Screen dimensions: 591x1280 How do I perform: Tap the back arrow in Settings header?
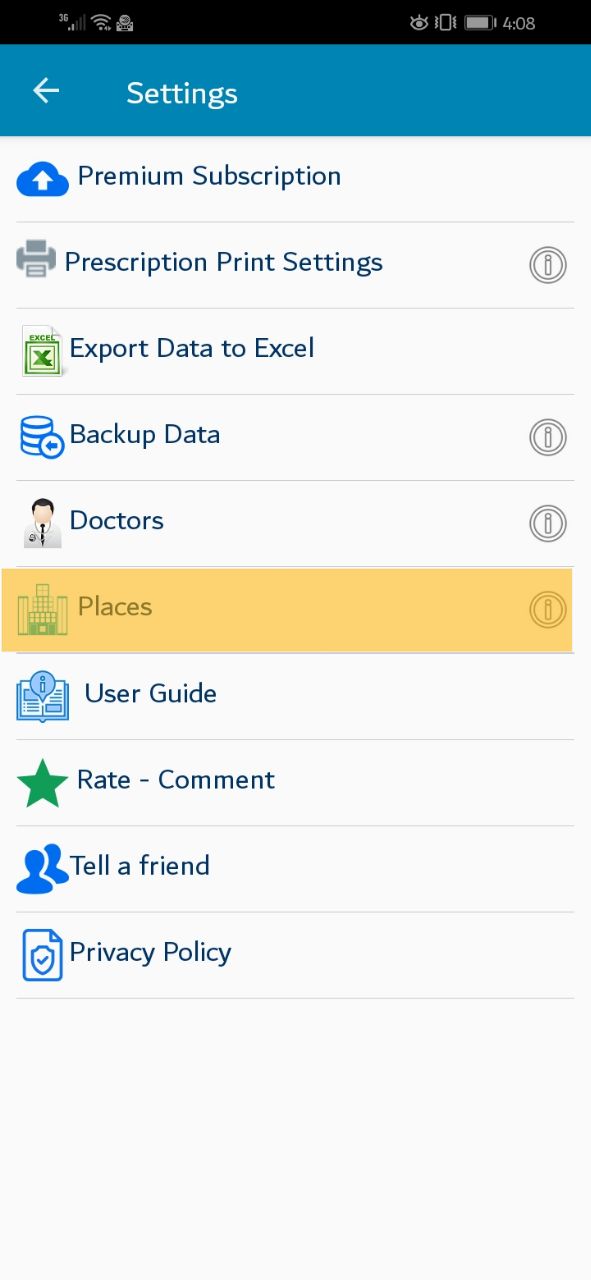click(46, 91)
